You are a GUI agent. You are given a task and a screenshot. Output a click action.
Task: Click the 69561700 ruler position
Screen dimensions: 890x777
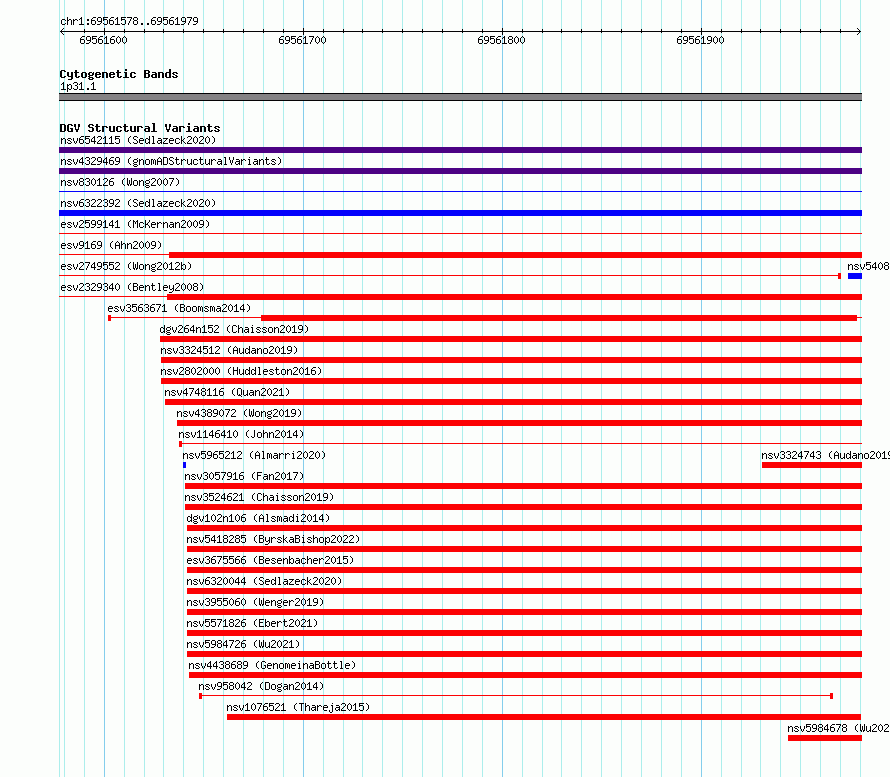tap(303, 40)
